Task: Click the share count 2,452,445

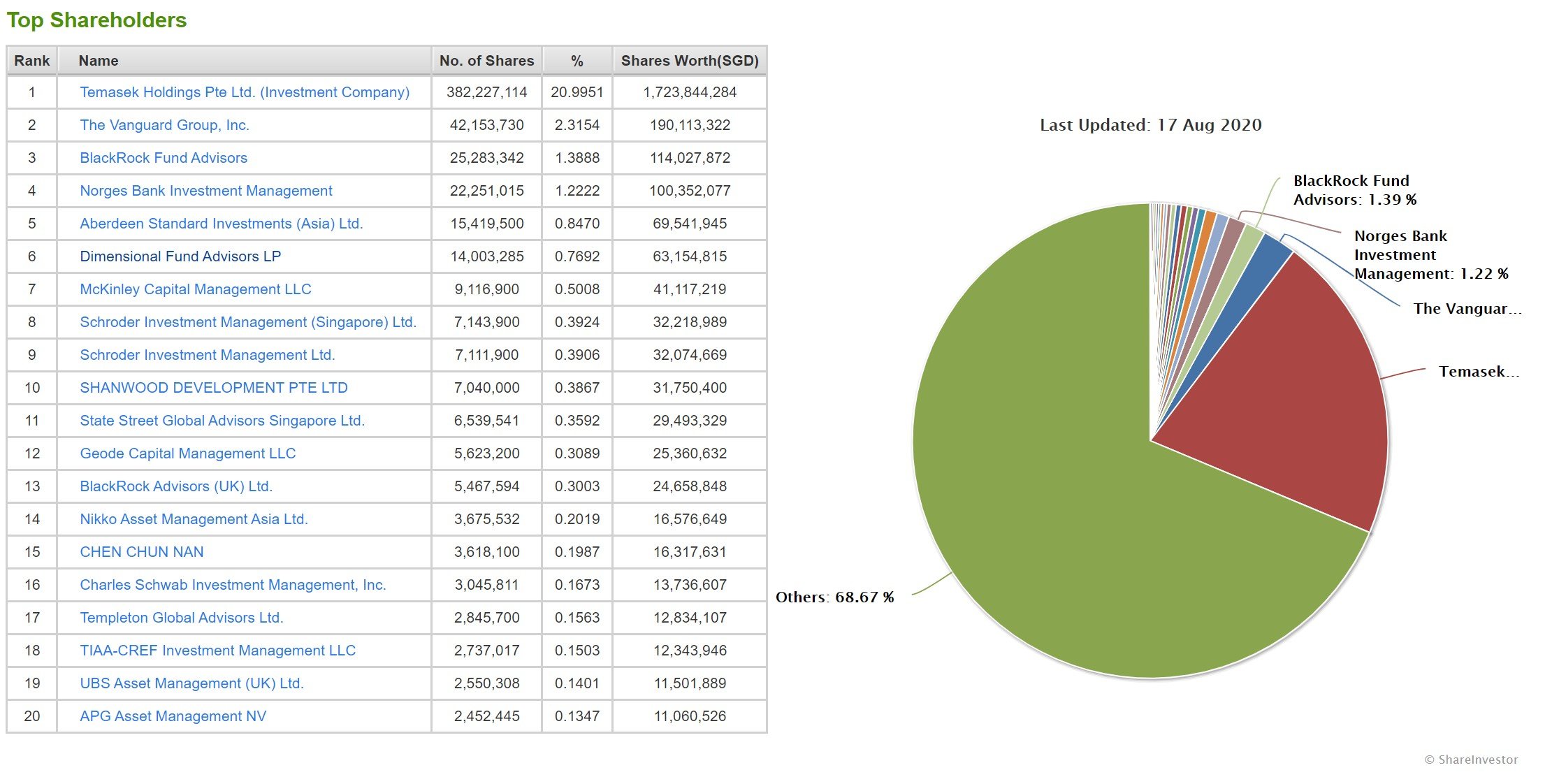Action: pyautogui.click(x=487, y=716)
